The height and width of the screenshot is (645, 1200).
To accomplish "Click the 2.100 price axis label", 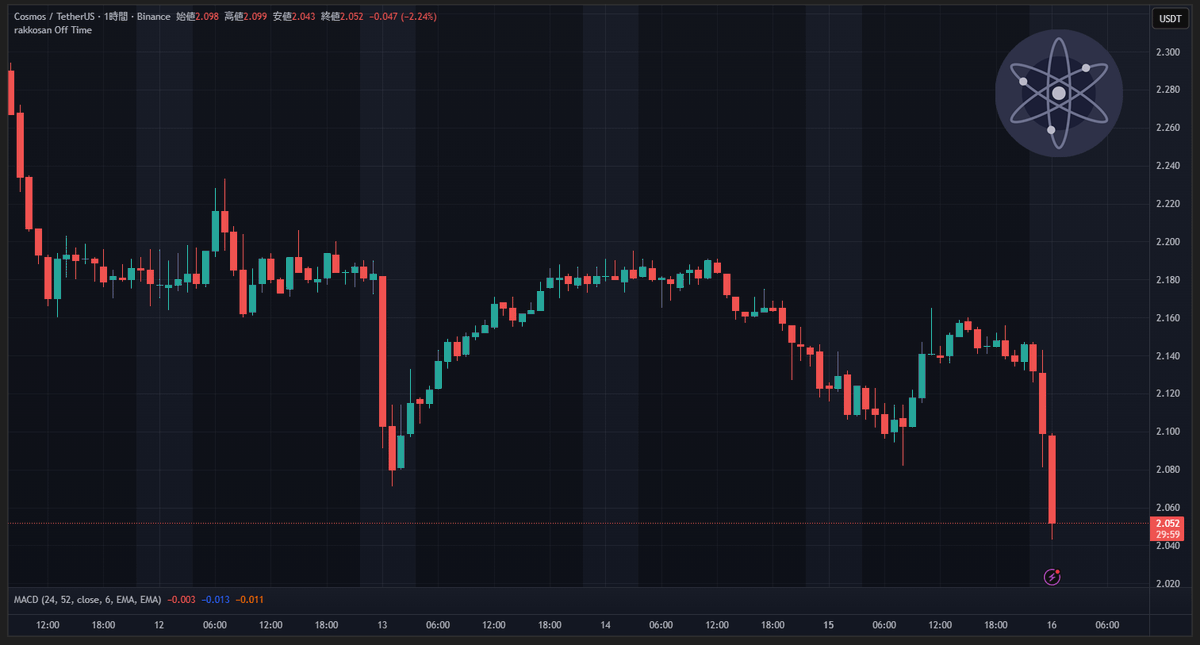I will point(1167,432).
